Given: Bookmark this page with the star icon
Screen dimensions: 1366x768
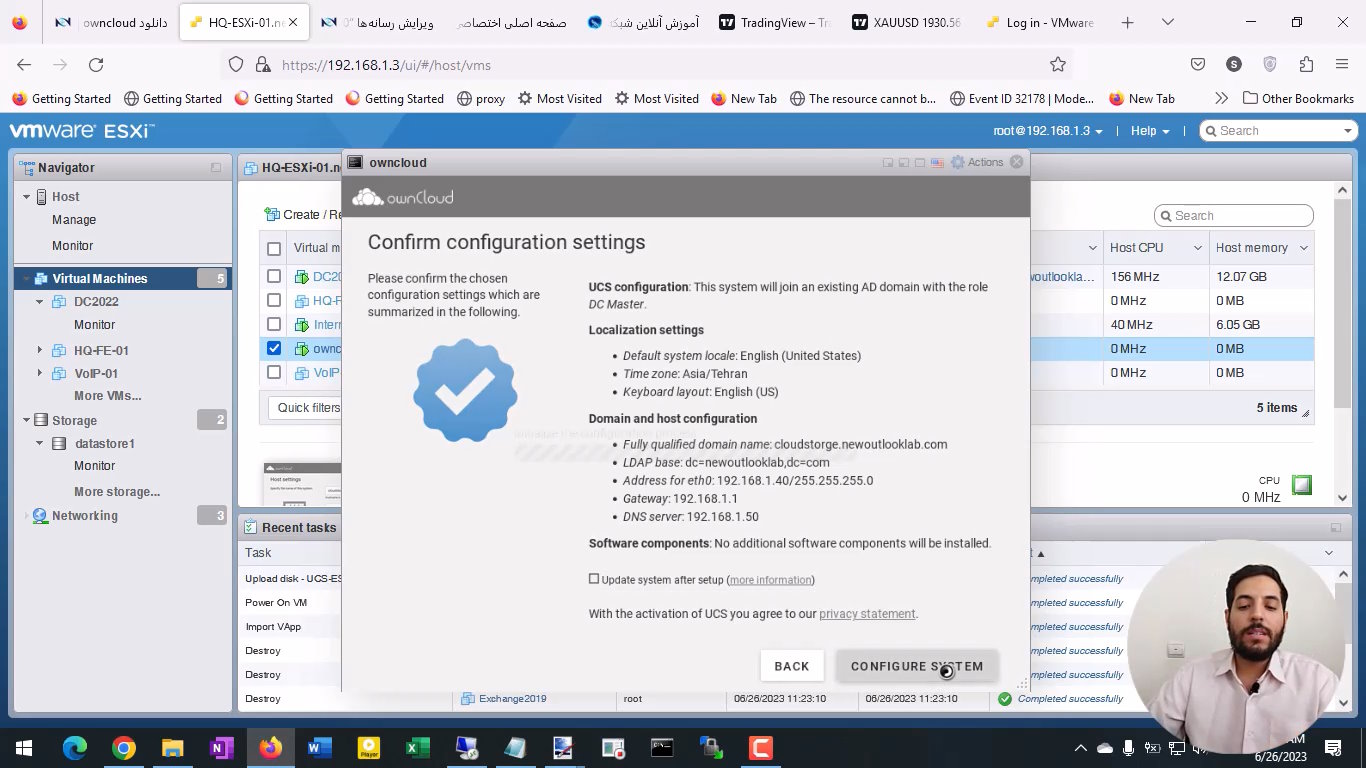Looking at the screenshot, I should (x=1058, y=65).
